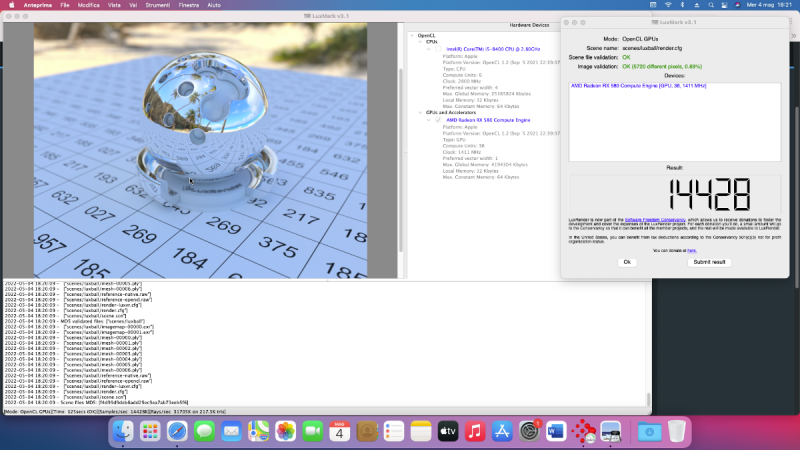Open Reminders app in dock
This screenshot has width=800, height=450.
coord(394,432)
